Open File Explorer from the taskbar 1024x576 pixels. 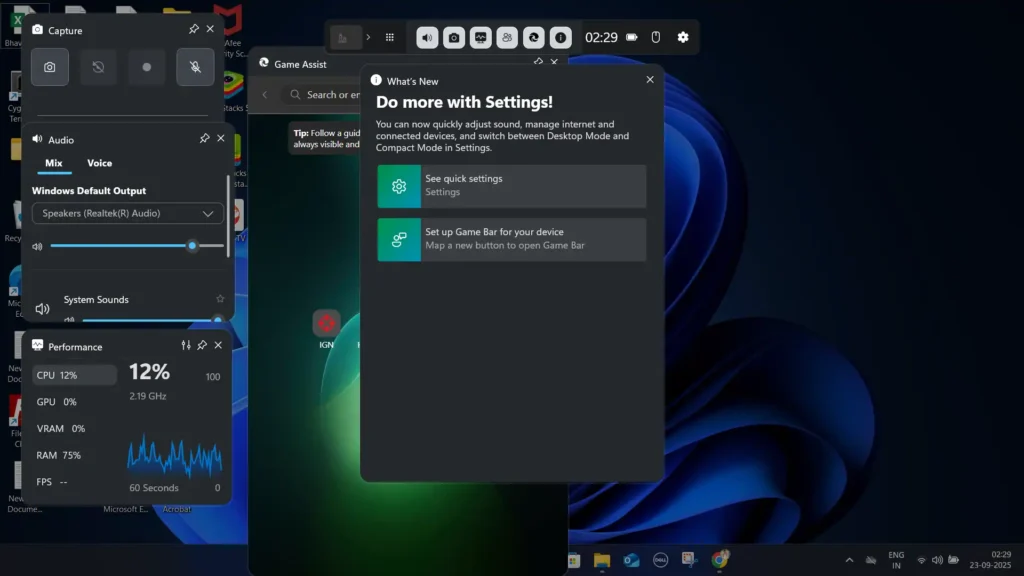pos(601,560)
